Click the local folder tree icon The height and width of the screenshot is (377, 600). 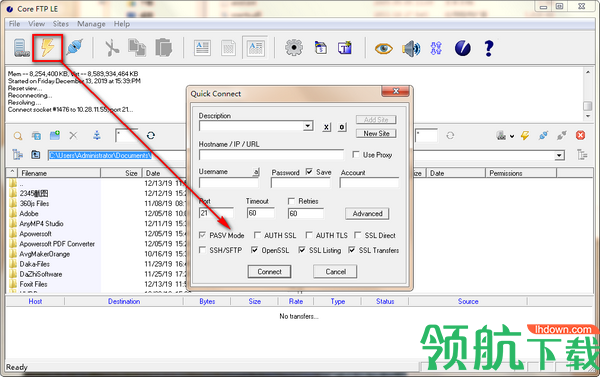17,155
